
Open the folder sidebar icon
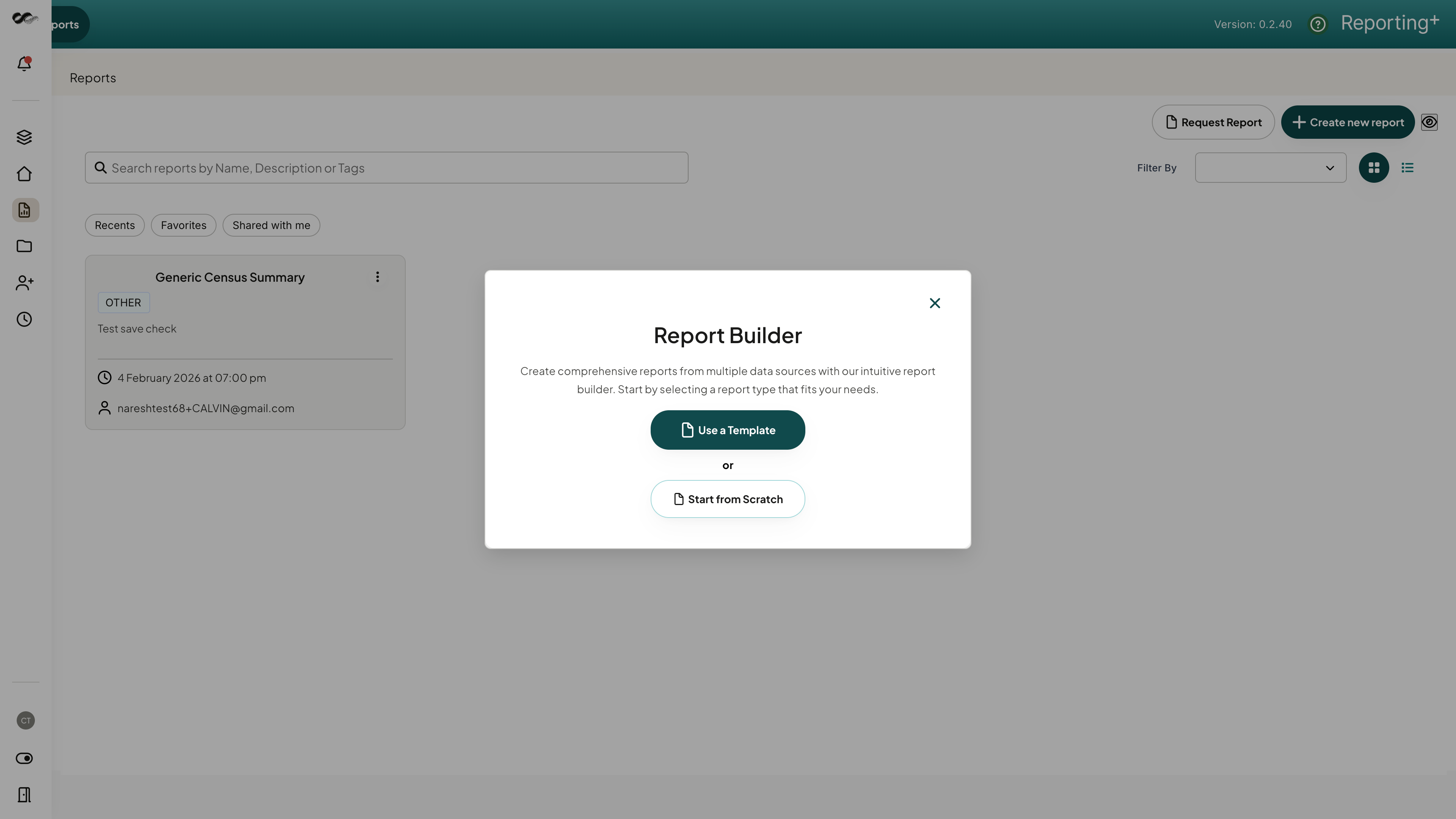point(24,246)
